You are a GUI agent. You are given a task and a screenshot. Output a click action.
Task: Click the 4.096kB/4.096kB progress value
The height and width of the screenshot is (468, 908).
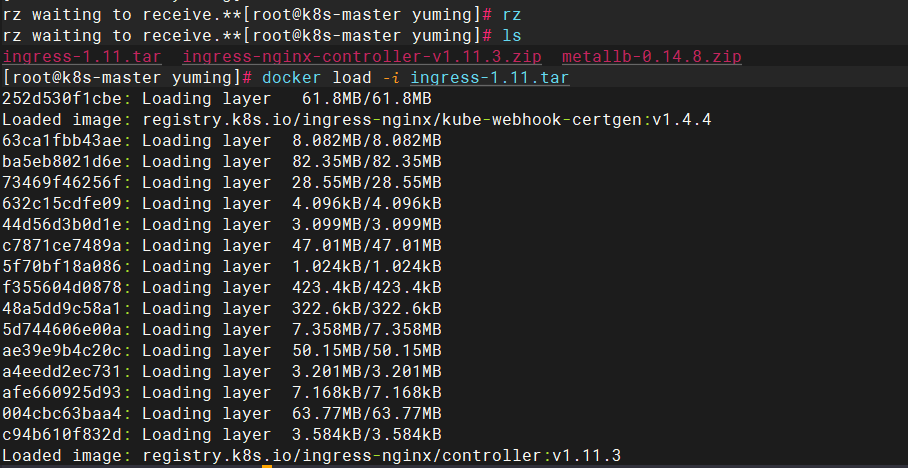pyautogui.click(x=367, y=203)
